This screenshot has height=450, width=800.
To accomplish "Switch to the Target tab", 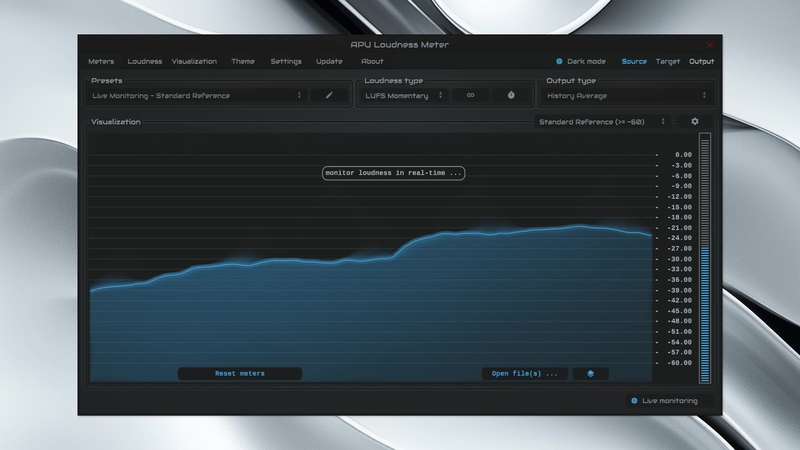I will [x=668, y=61].
